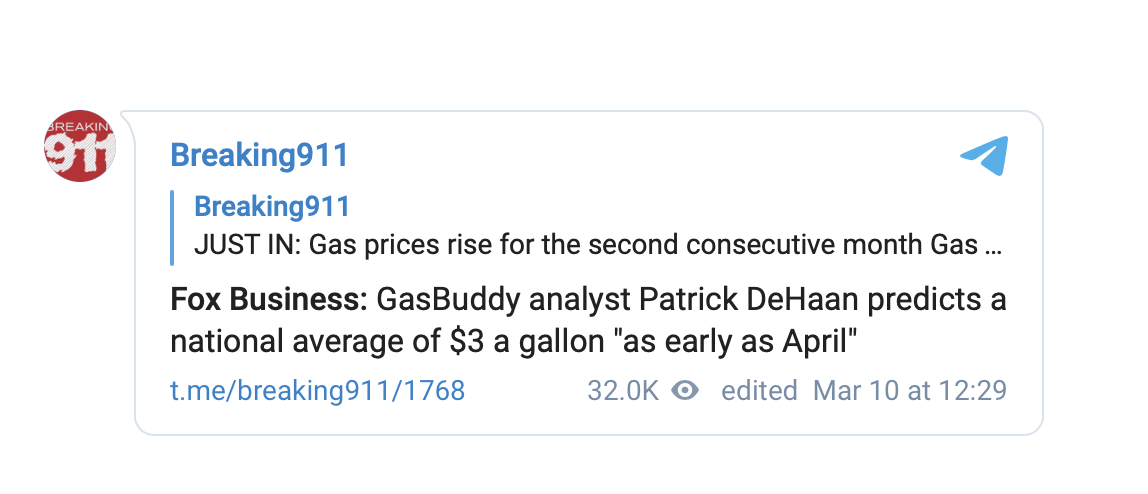The width and height of the screenshot is (1148, 494).
Task: Open the 'Mar 10 at 12:29' timestamp
Action: (910, 390)
